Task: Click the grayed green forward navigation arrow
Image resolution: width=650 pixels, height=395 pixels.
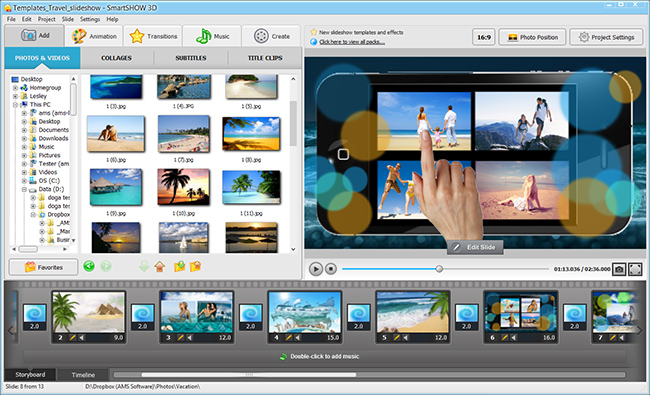Action: (106, 266)
